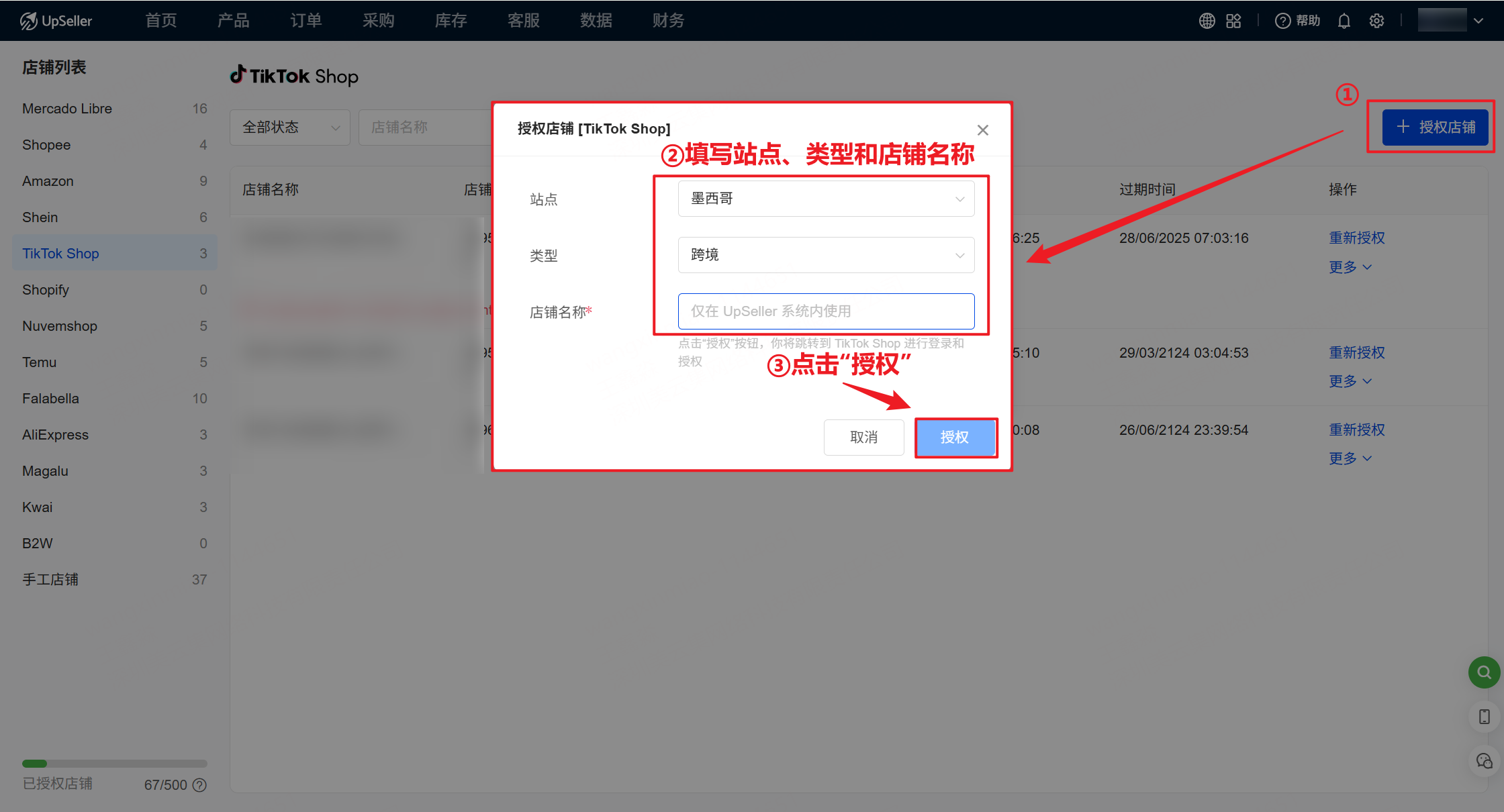
Task: Click the green search floating button
Action: pyautogui.click(x=1485, y=672)
